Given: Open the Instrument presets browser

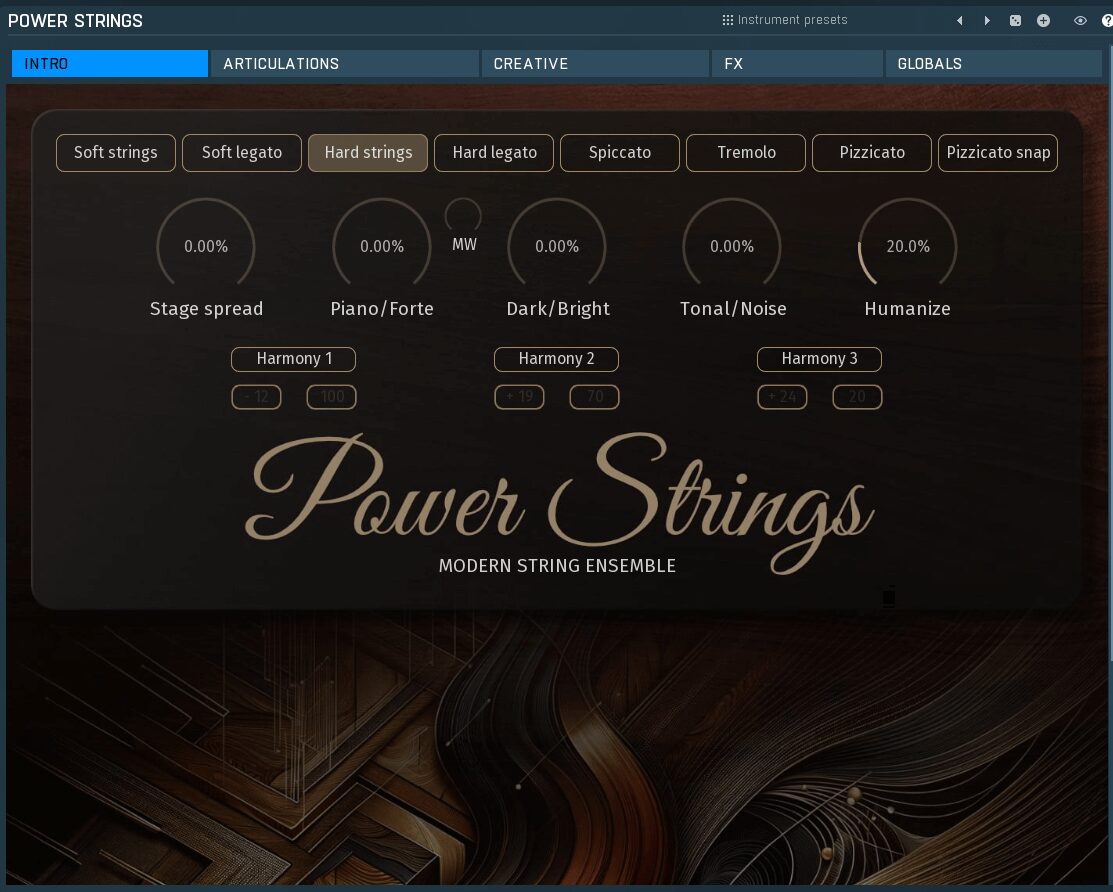Looking at the screenshot, I should pos(791,19).
